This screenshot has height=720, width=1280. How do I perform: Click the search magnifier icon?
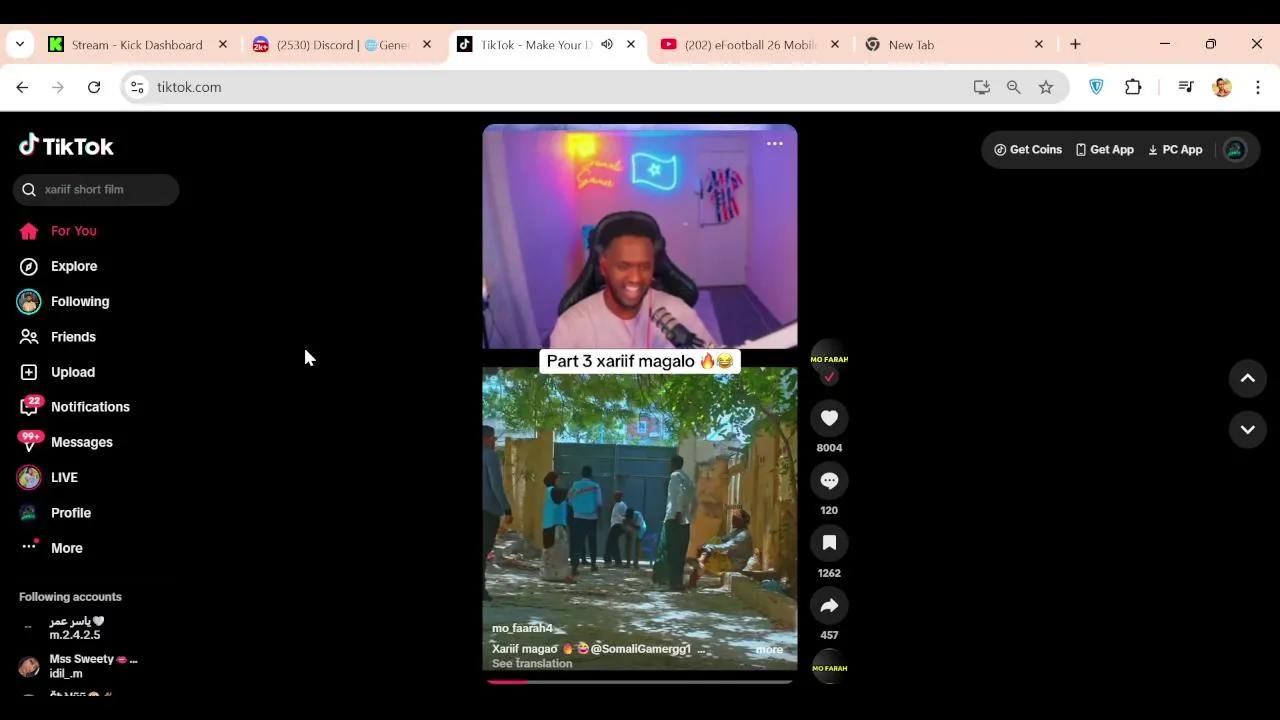coord(29,189)
